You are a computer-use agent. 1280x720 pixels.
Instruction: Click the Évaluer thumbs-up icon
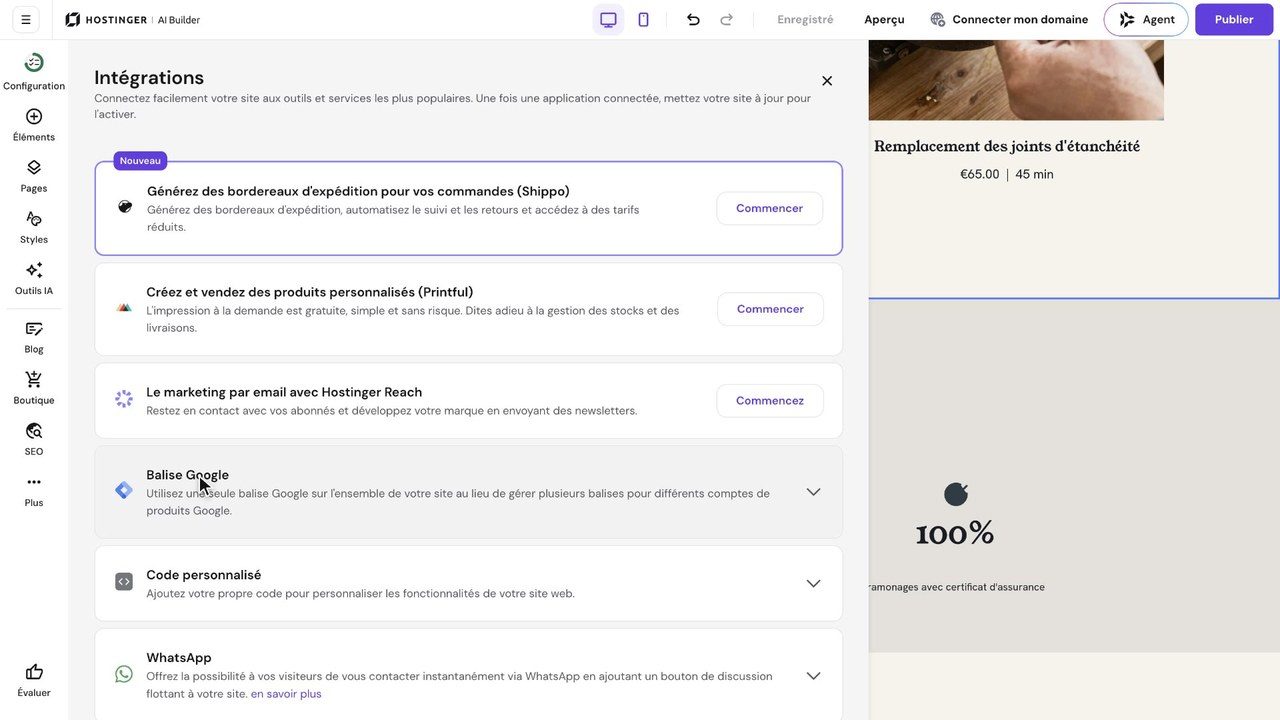34,672
